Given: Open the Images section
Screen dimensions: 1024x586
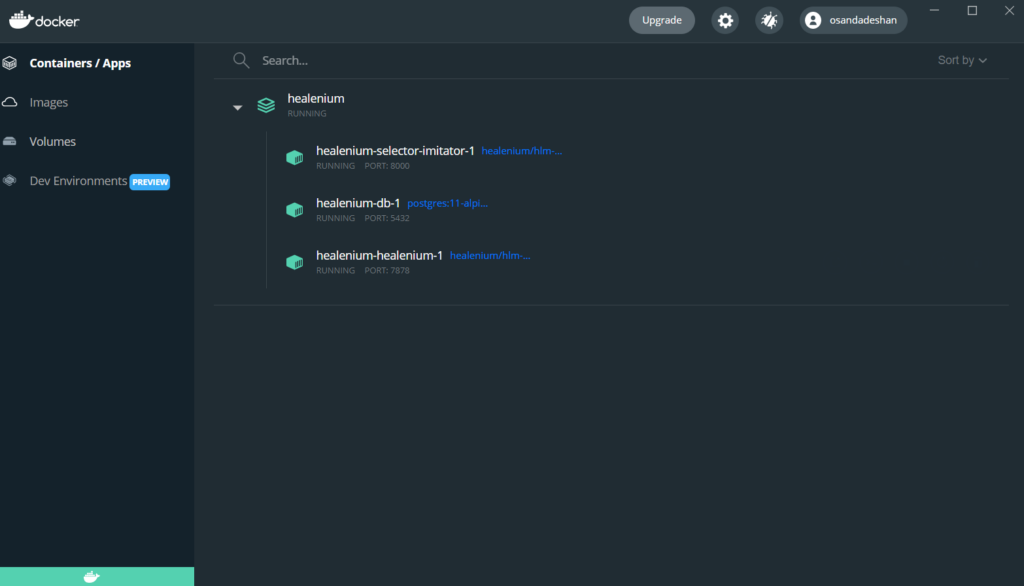Looking at the screenshot, I should (48, 102).
